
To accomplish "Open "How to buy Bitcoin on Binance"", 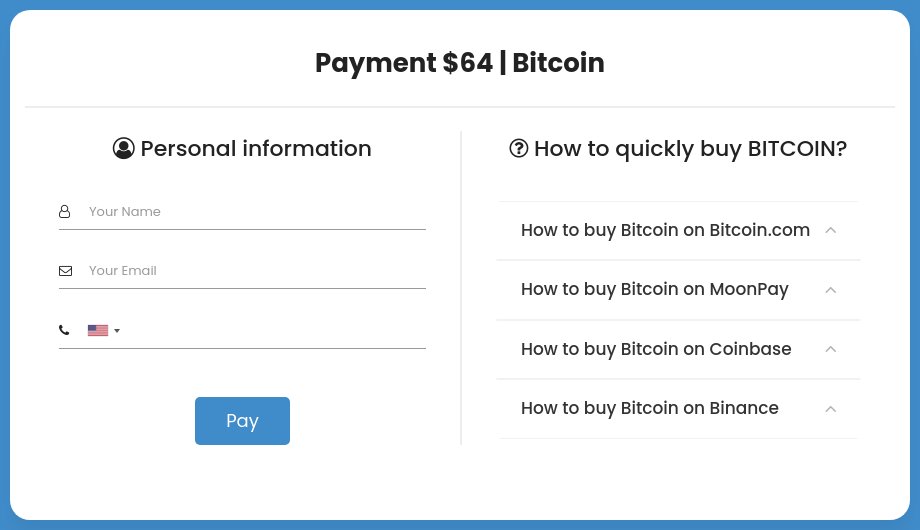I will tap(650, 408).
